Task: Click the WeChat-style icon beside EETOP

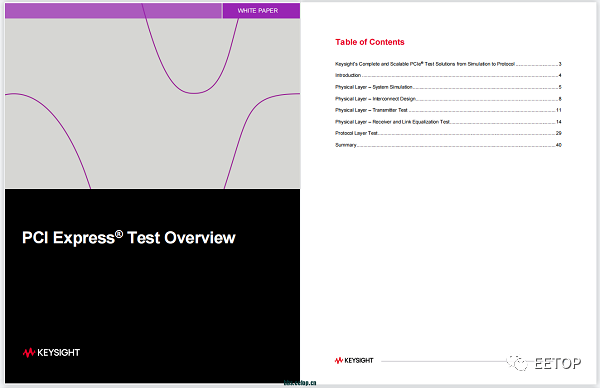Action: [x=517, y=363]
